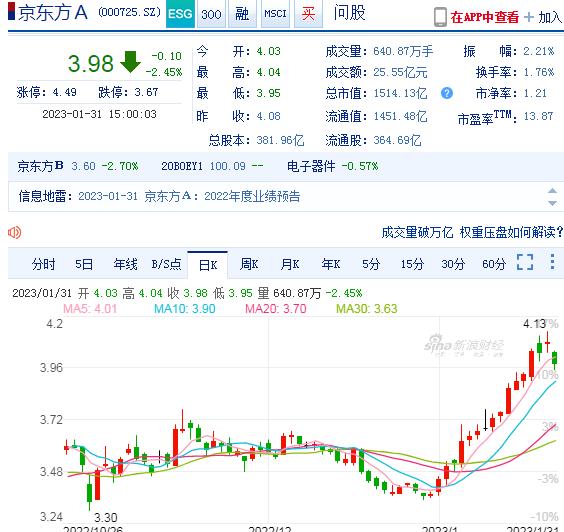Click the 3.30 low price marker on chart
Image resolution: width=564 pixels, height=532 pixels.
pos(105,518)
